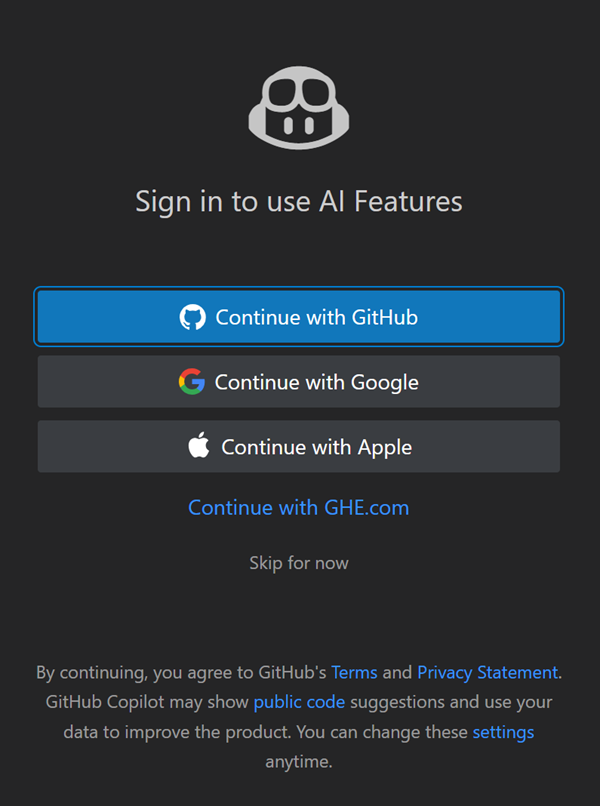Tap the multicolored Google icon

(x=192, y=381)
